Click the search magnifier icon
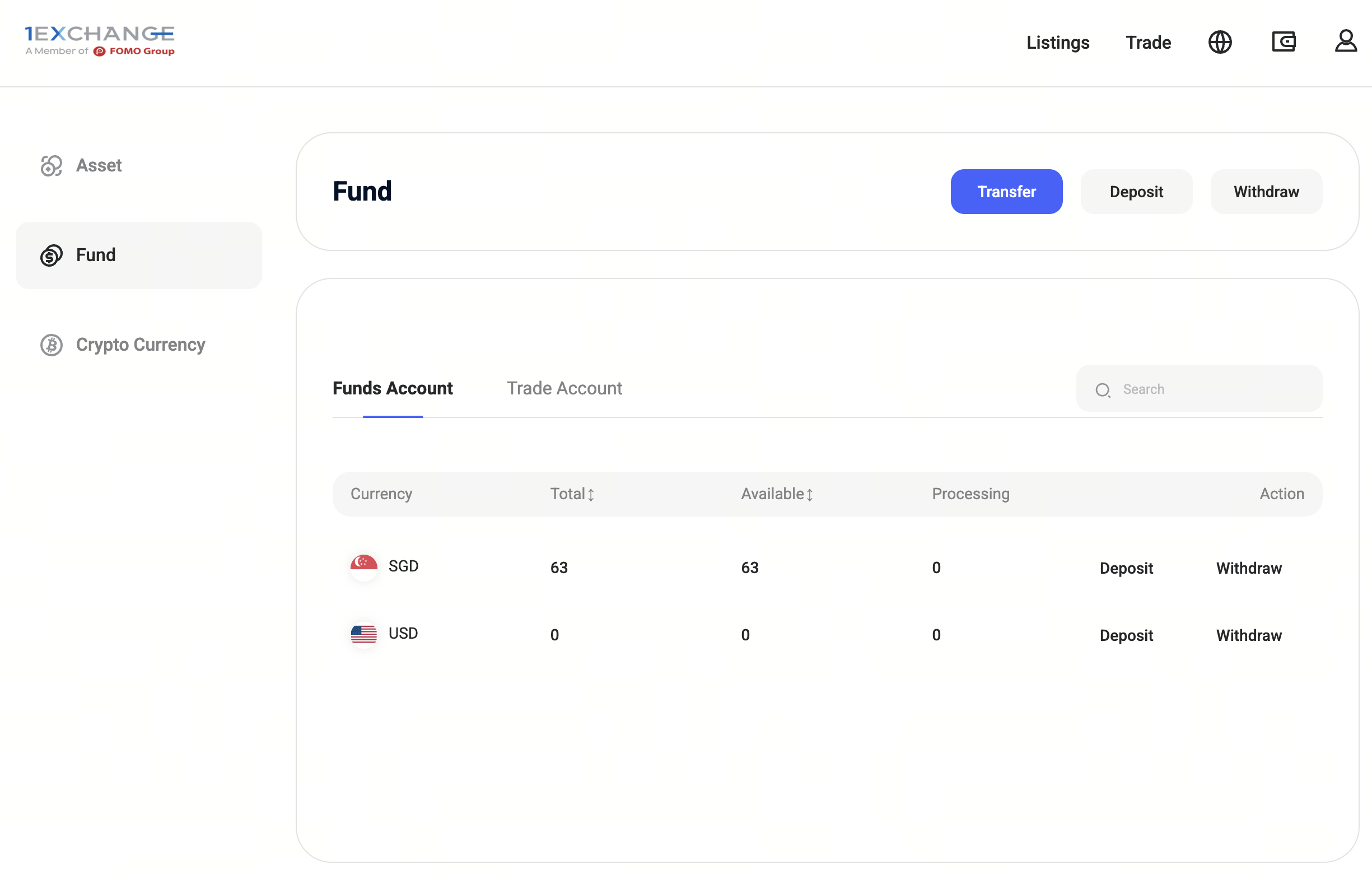The image size is (1372, 874). (1103, 390)
